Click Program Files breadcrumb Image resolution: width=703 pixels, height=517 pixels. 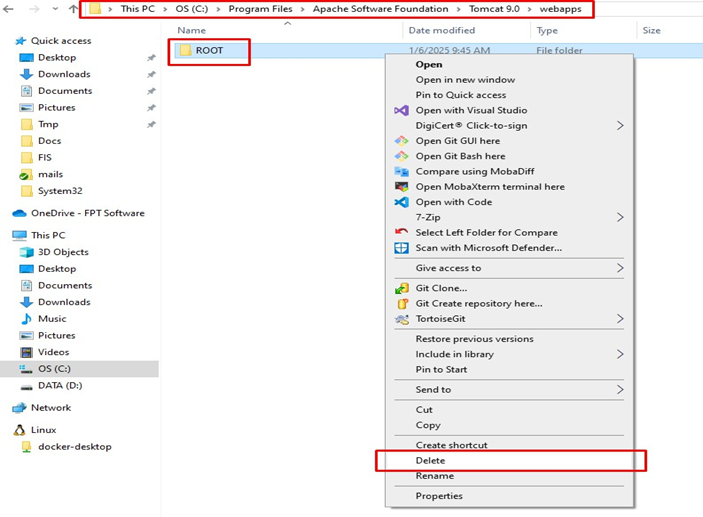pos(260,9)
